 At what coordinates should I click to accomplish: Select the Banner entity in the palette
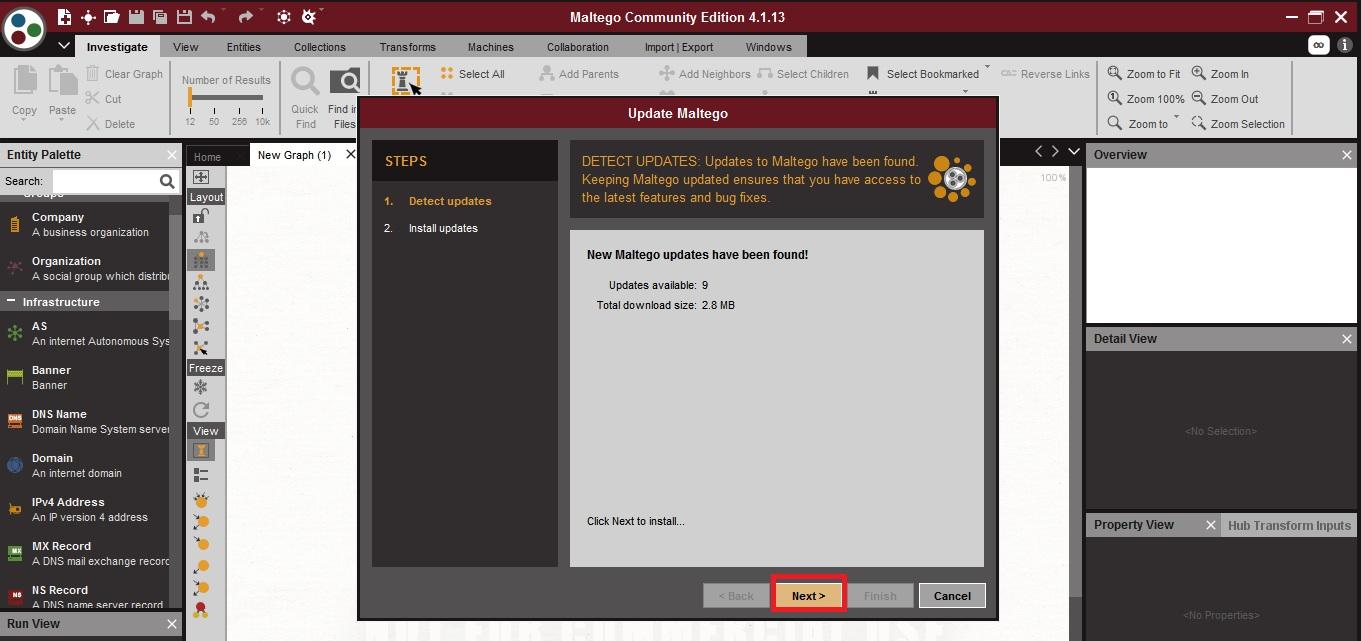point(85,377)
